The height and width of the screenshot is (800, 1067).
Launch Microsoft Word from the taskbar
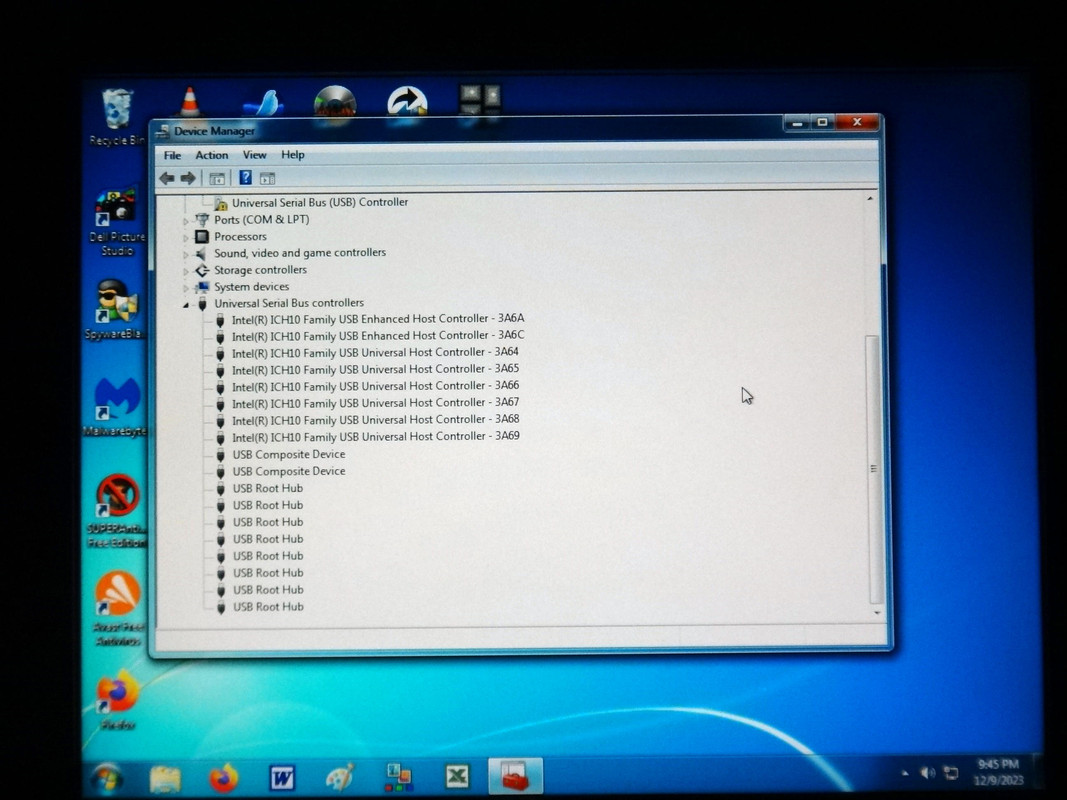[282, 778]
